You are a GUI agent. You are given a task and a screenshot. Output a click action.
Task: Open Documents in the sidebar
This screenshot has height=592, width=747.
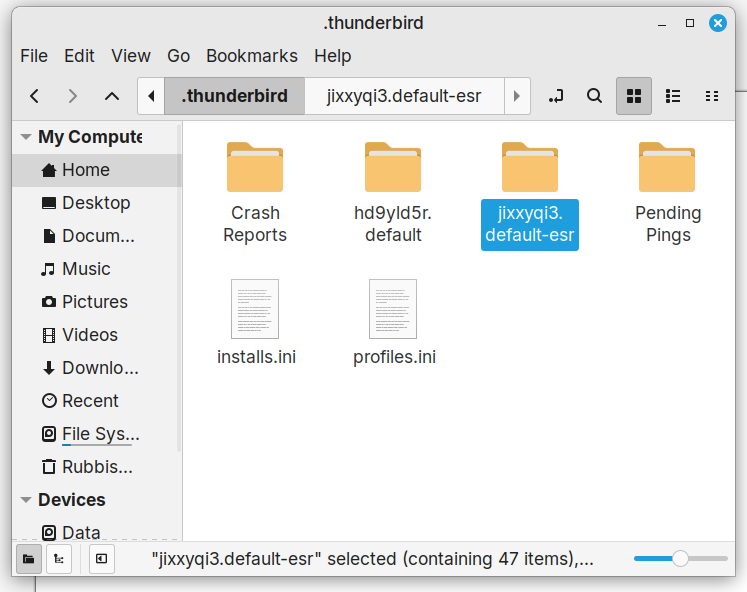point(97,236)
